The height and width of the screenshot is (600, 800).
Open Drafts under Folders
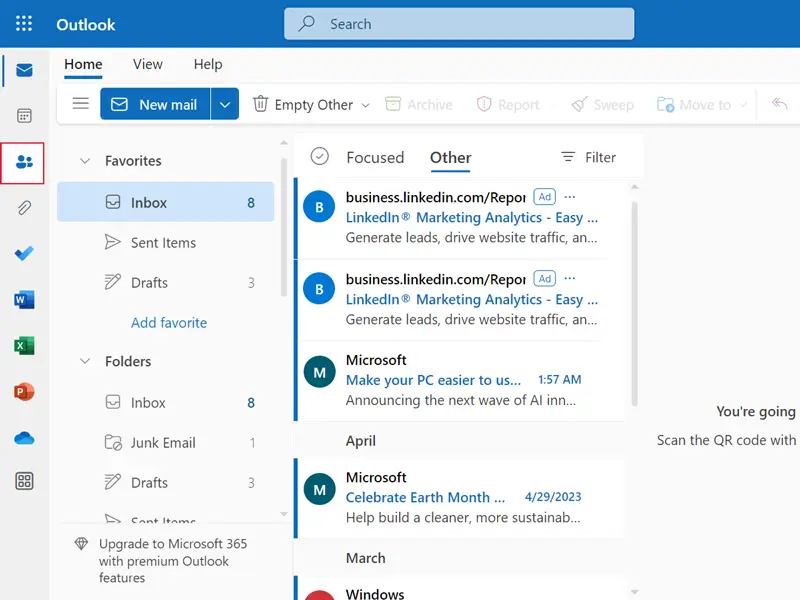pyautogui.click(x=166, y=482)
